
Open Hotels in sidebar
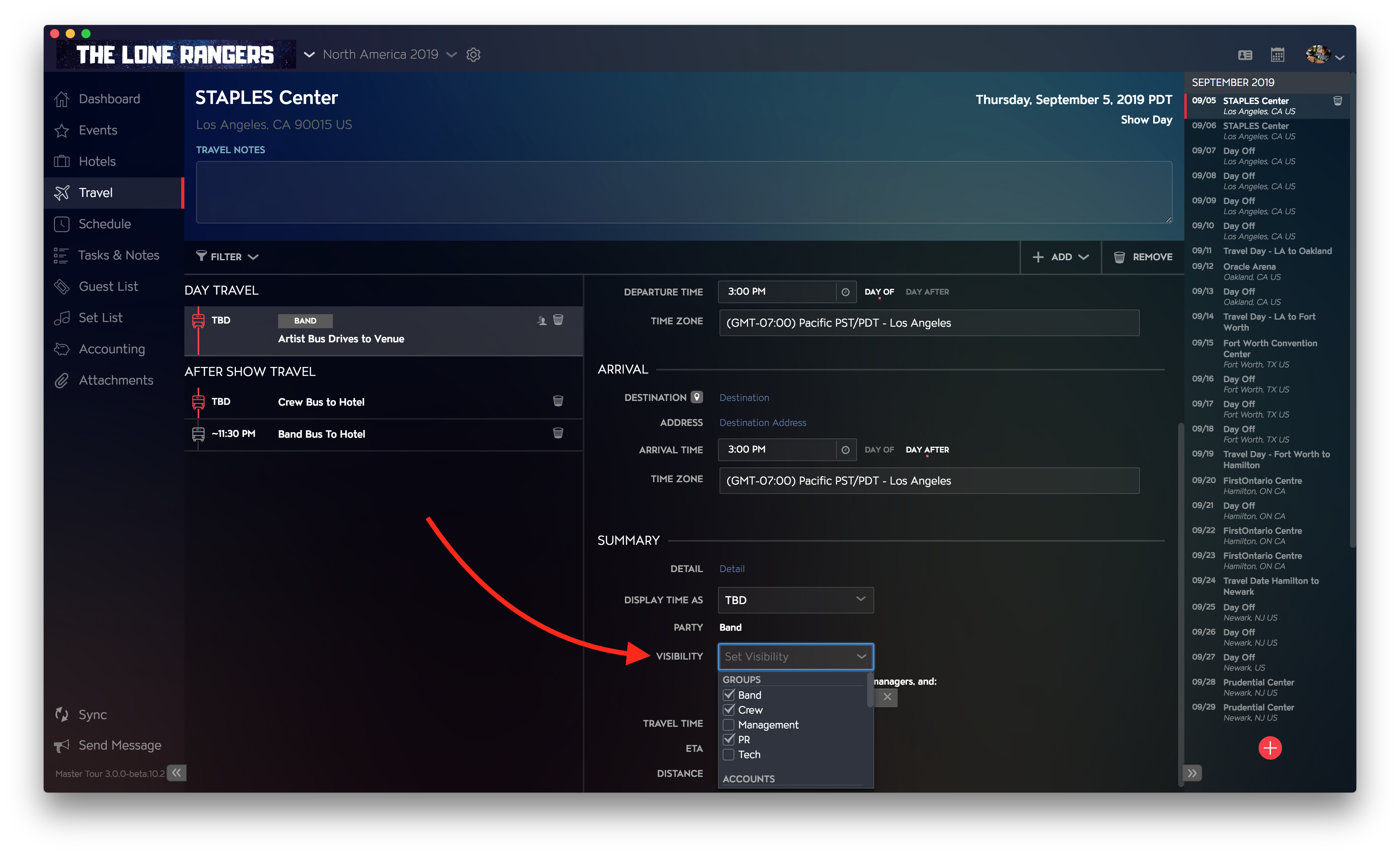pyautogui.click(x=114, y=161)
